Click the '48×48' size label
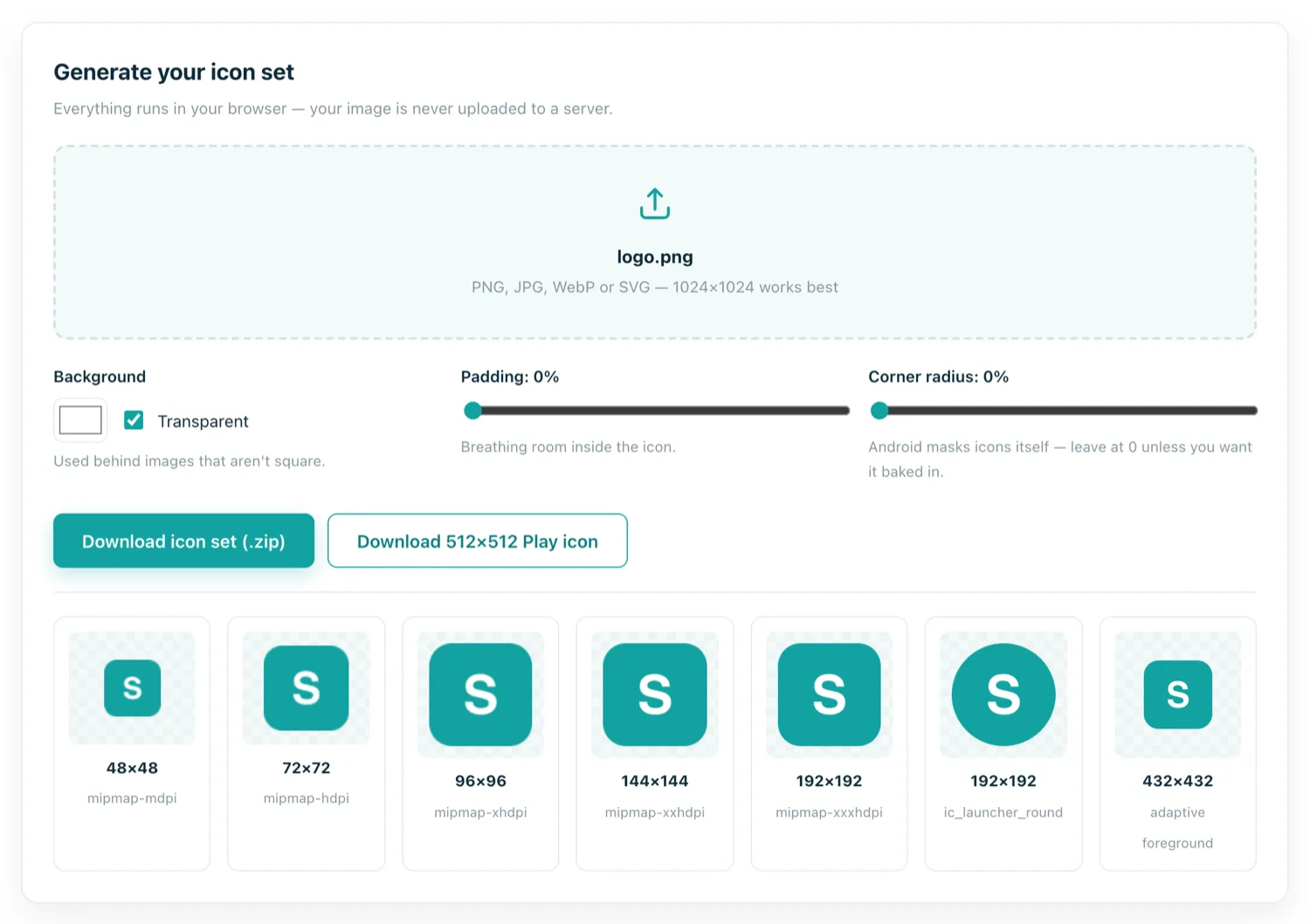Screen dimensions: 1310x924 click(x=132, y=768)
